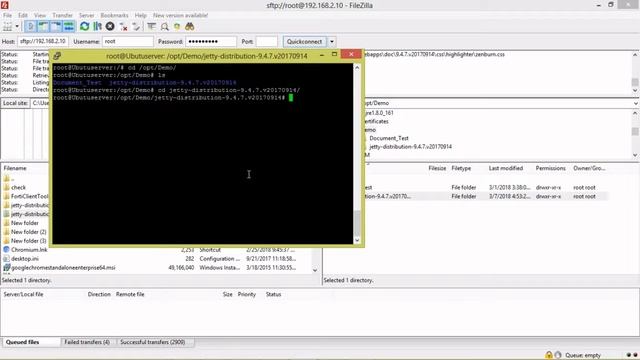Open the Transfer menu
The image size is (640, 360).
point(62,15)
